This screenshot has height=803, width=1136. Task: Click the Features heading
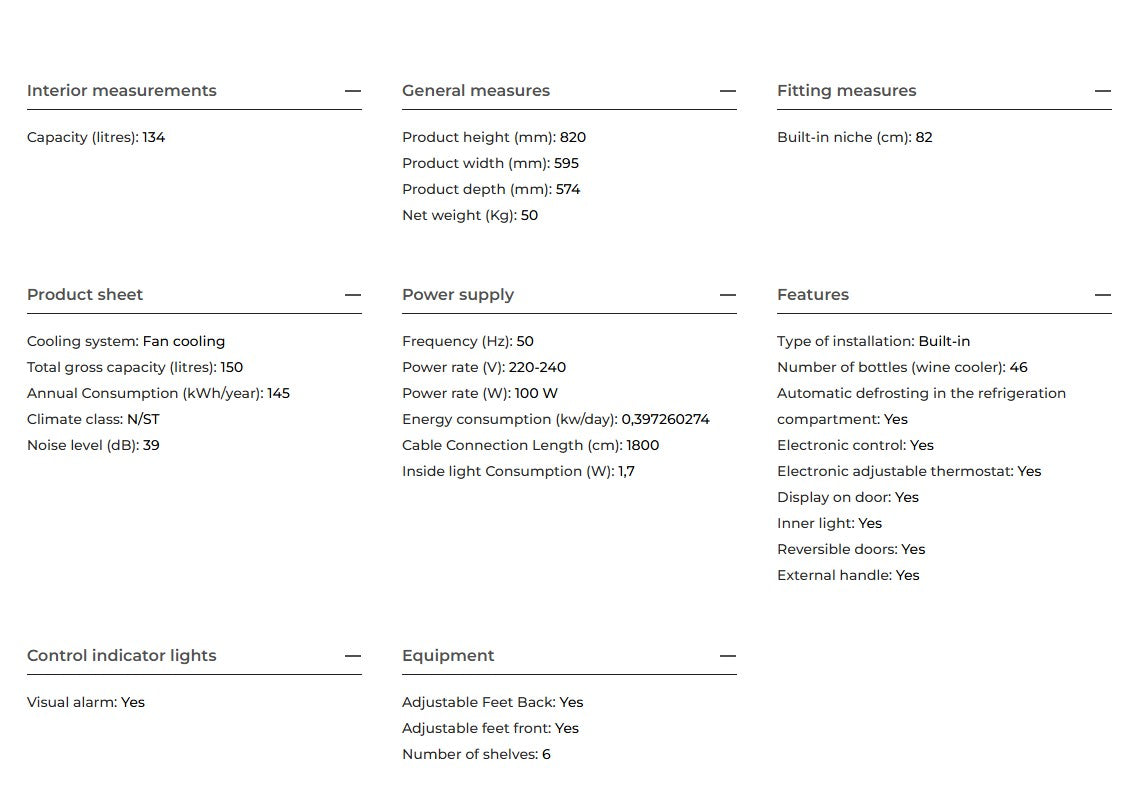(813, 294)
